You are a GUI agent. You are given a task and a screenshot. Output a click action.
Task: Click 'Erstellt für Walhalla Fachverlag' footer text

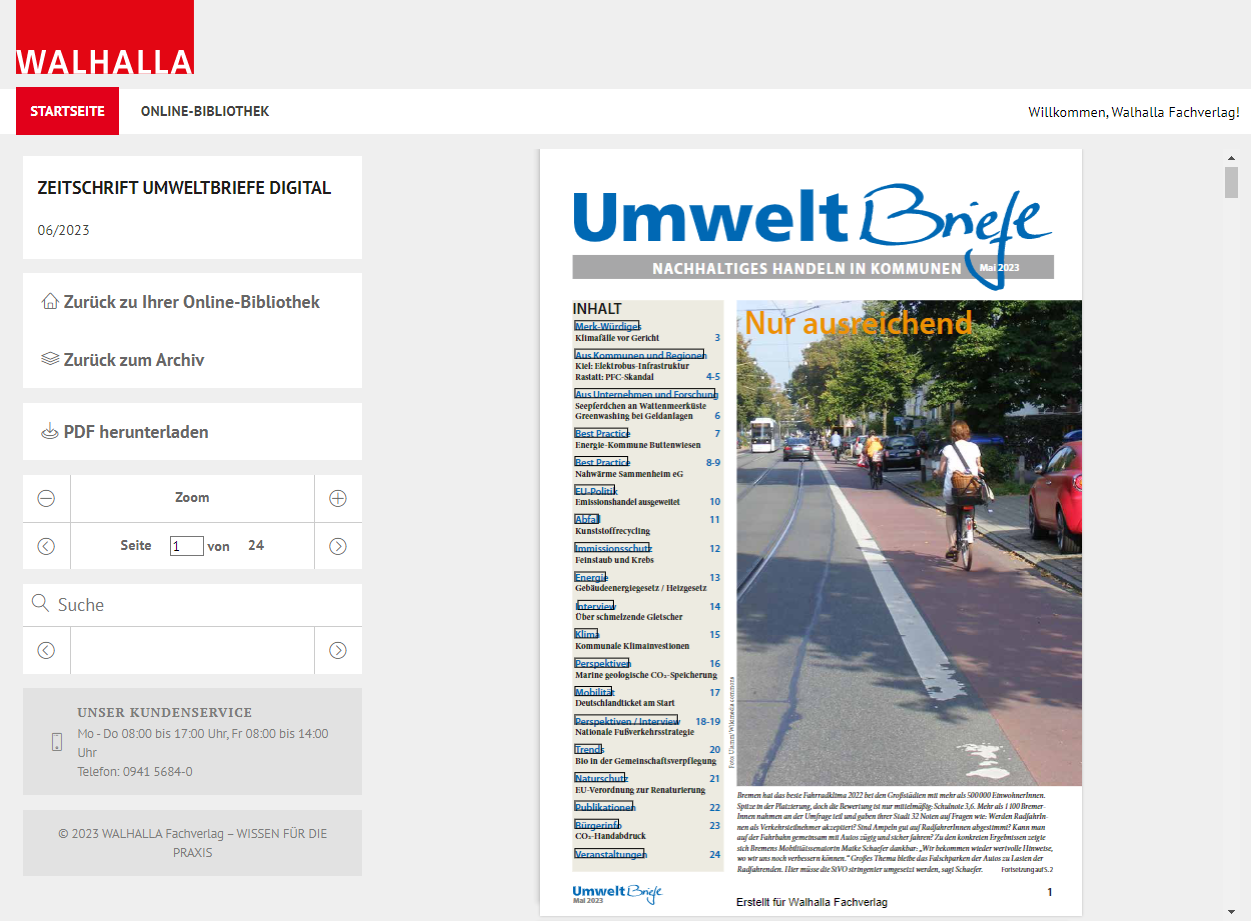click(x=811, y=902)
